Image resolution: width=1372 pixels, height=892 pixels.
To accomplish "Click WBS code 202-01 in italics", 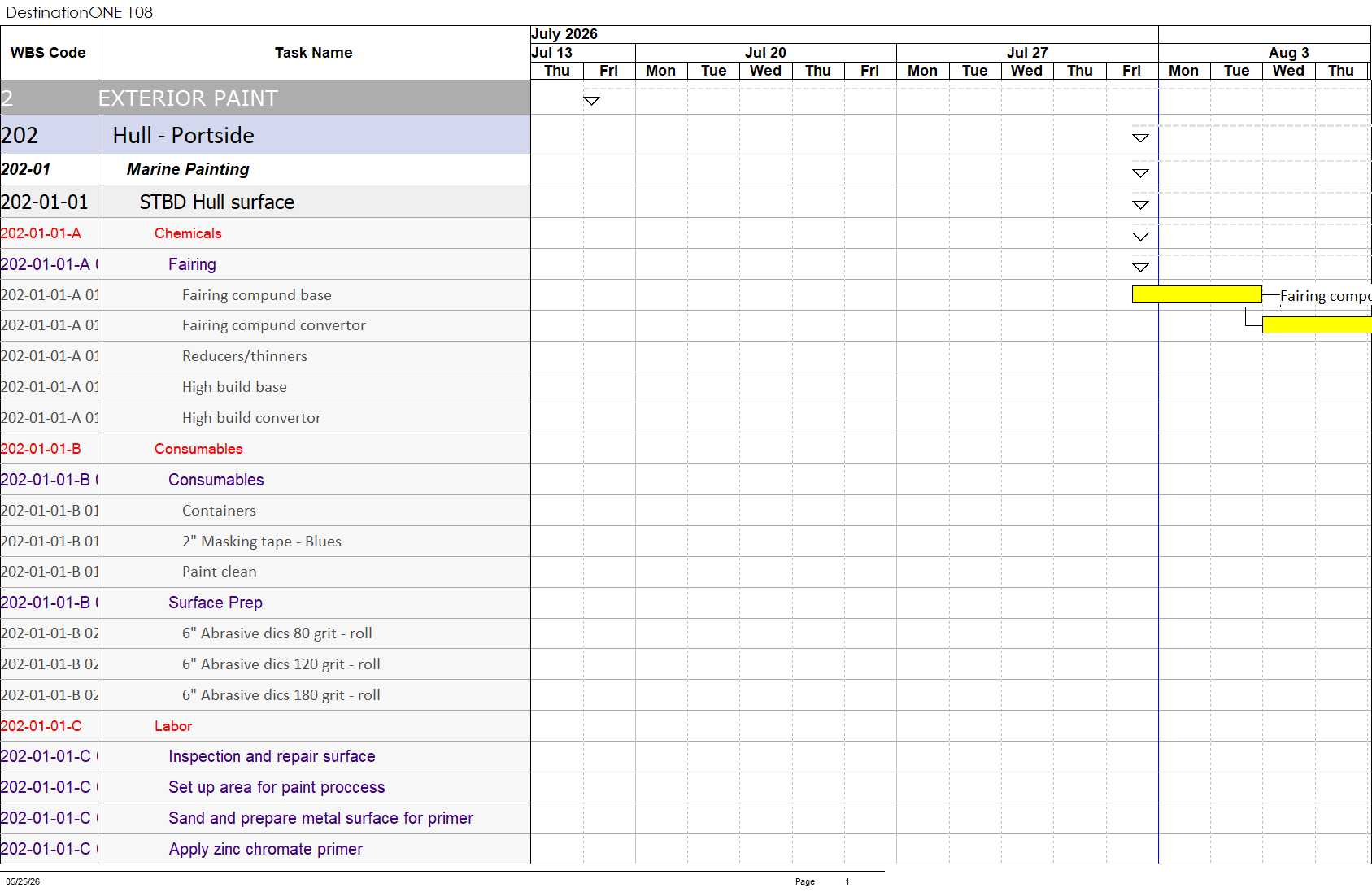I will 26,169.
